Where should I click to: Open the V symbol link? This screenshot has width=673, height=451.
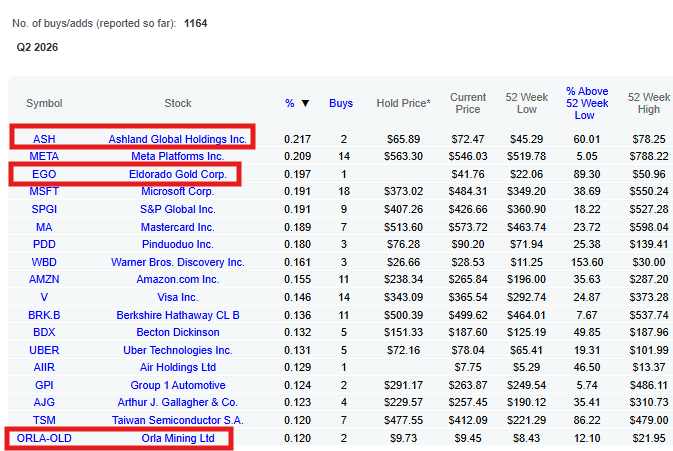[44, 298]
